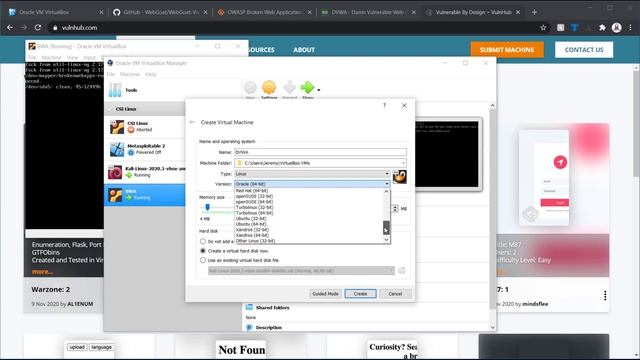The height and width of the screenshot is (360, 640).
Task: Open the Version dropdown showing Oracle (64-bit)
Action: click(x=312, y=184)
